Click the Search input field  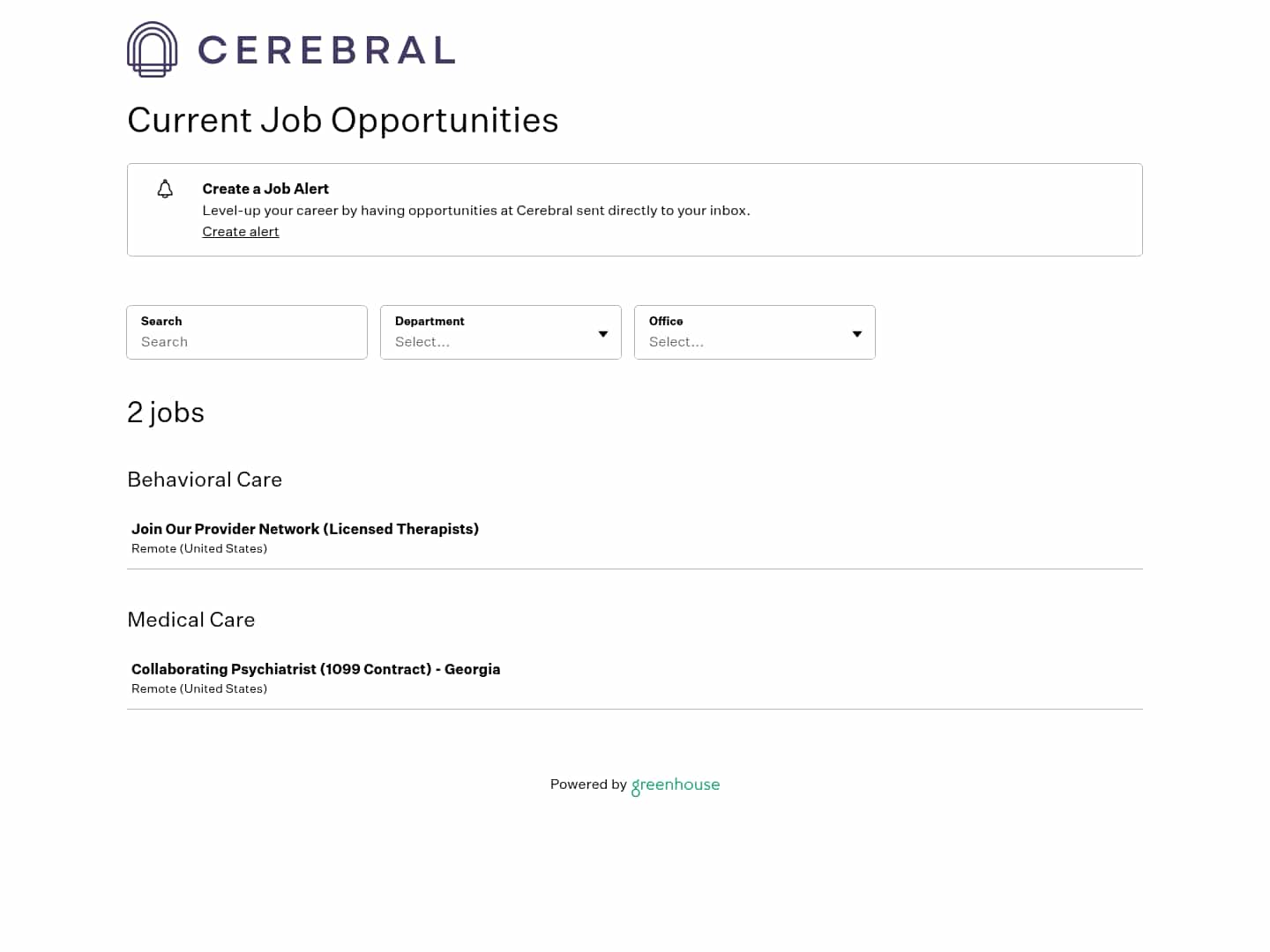[x=247, y=342]
